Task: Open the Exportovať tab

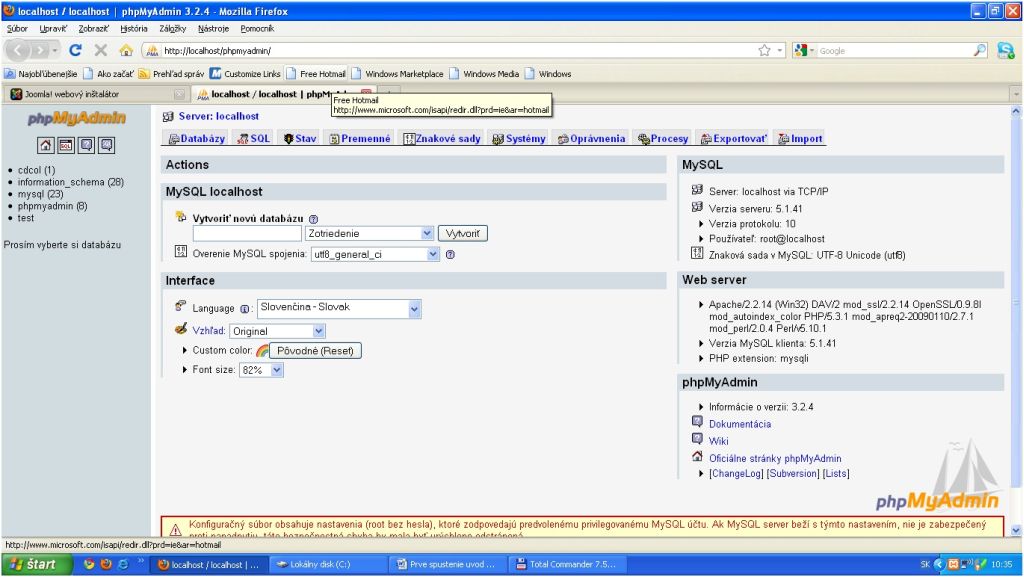Action: coord(734,138)
